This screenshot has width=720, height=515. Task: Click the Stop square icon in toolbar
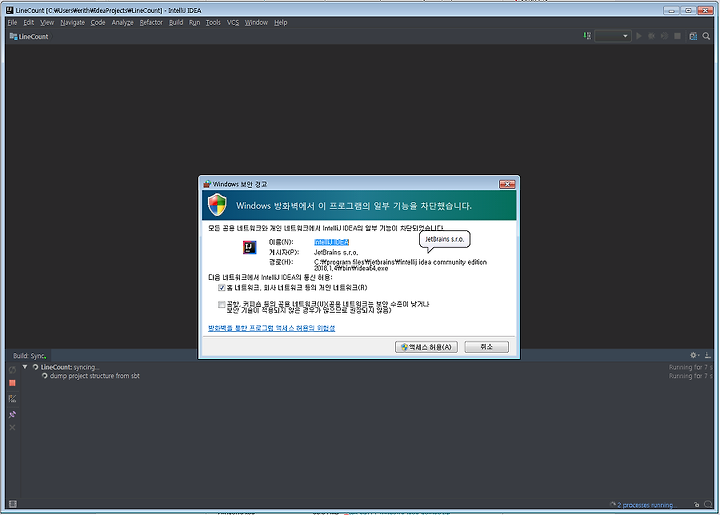677,36
